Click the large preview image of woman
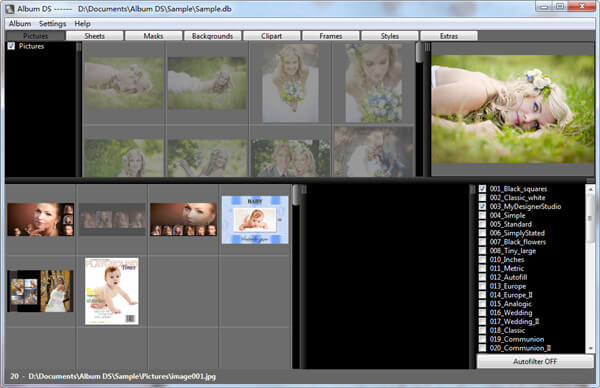Screen dimensions: 600x388 pyautogui.click(x=513, y=109)
